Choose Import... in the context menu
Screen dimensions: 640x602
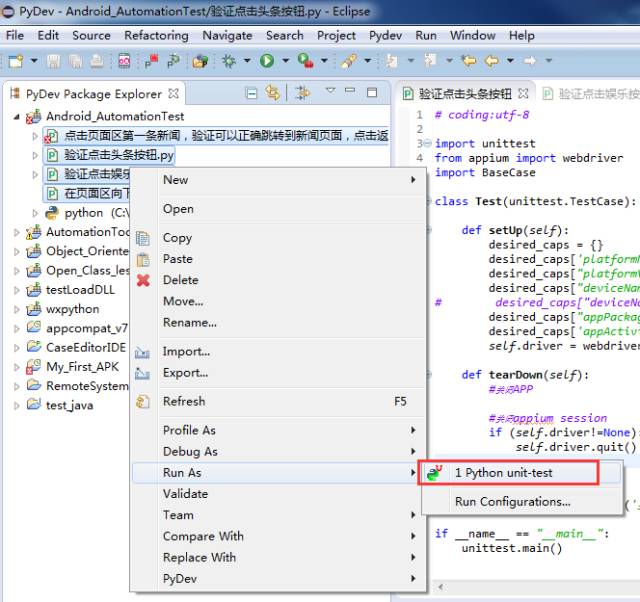pyautogui.click(x=279, y=351)
